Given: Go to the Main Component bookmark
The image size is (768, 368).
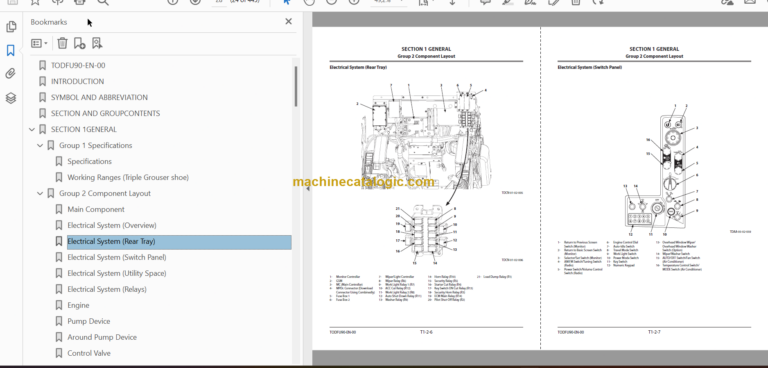Looking at the screenshot, I should click(96, 209).
